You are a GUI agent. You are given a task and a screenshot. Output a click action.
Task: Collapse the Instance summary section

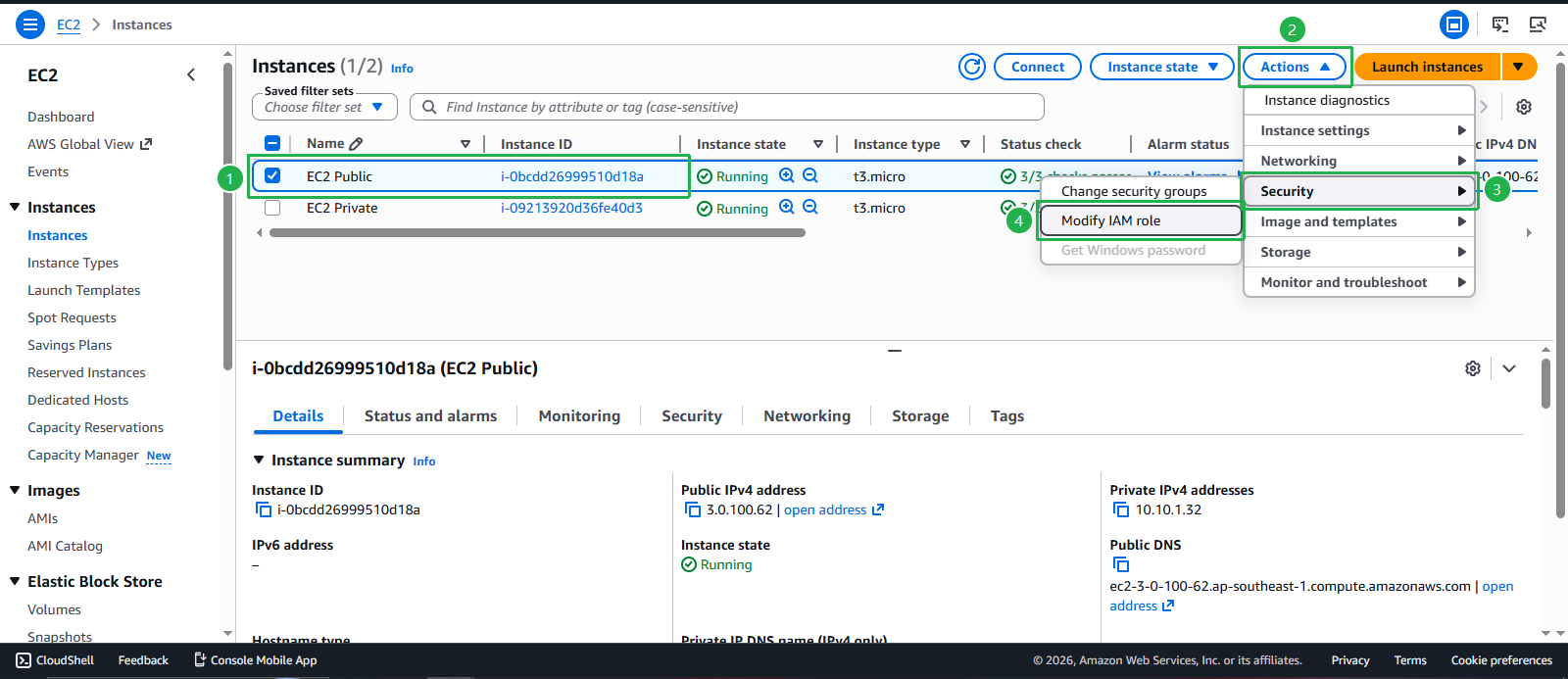pos(259,460)
